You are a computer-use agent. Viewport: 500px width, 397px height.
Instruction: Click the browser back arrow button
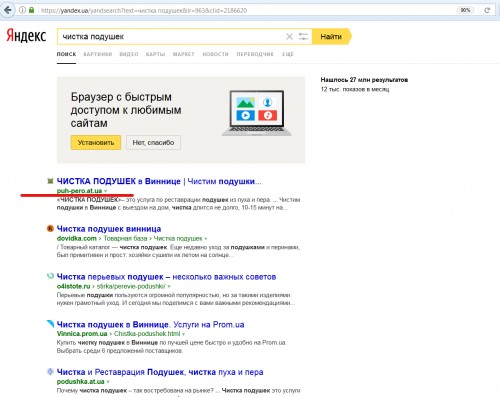pos(7,10)
